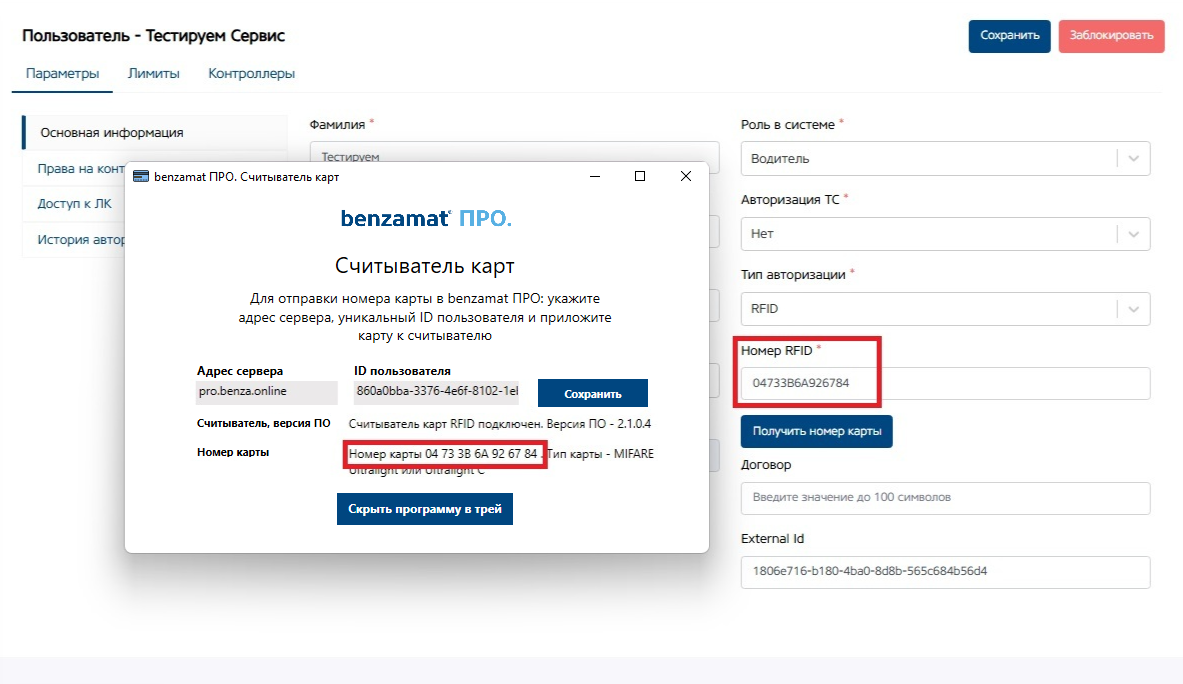Click Получить номер карты button
1183x684 pixels.
pos(816,431)
